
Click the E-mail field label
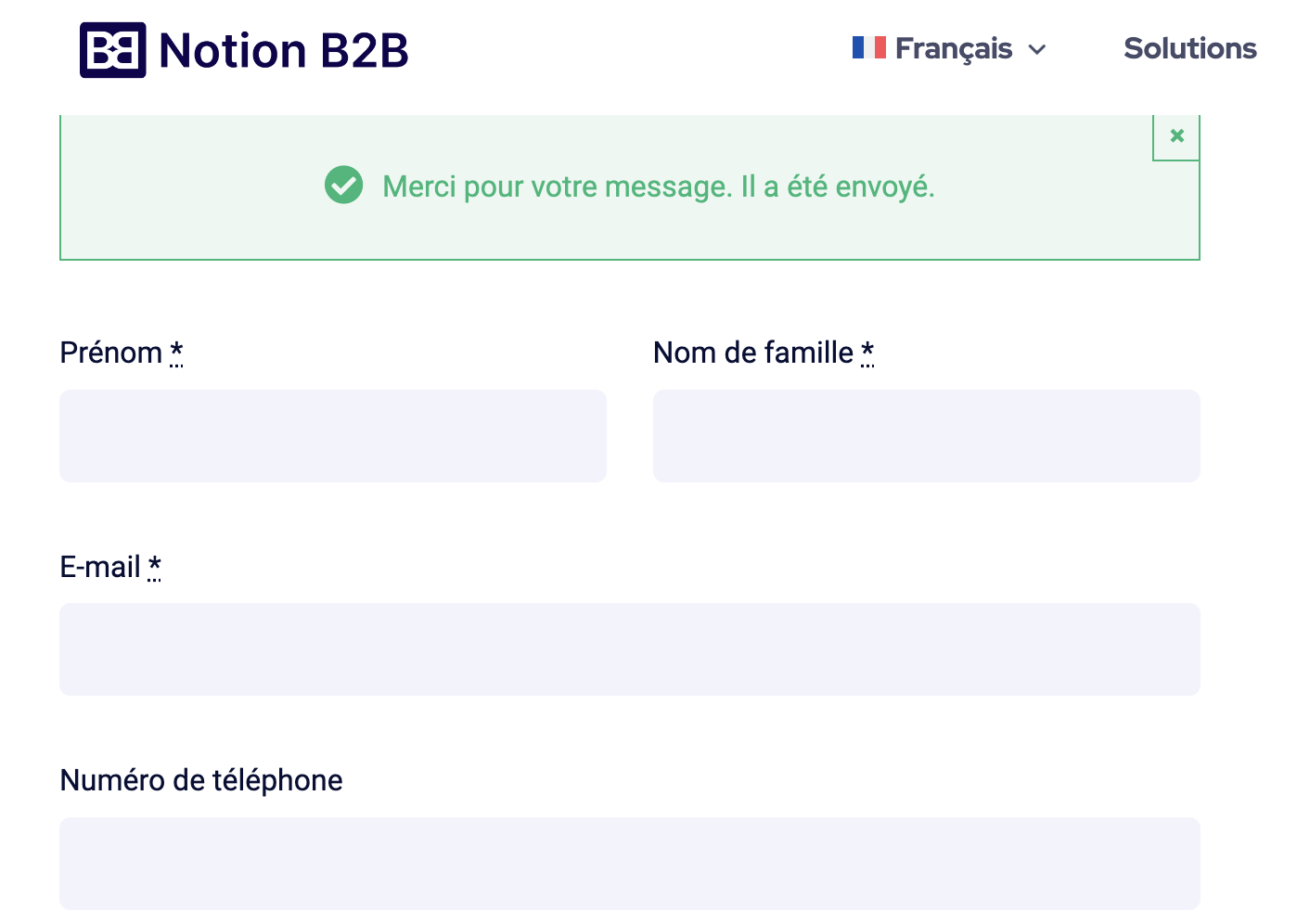click(x=100, y=566)
